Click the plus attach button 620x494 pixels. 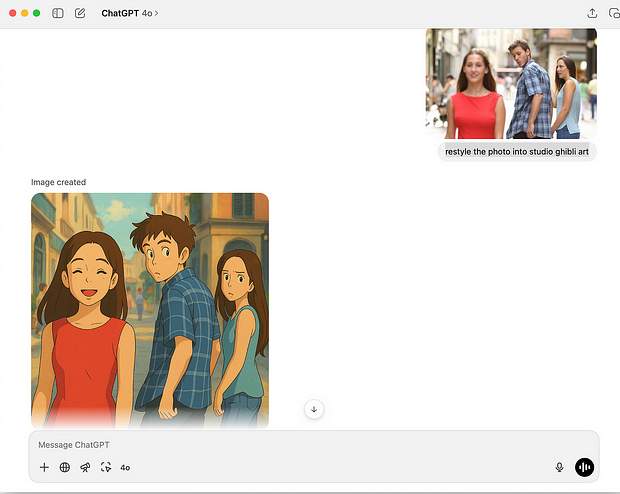click(x=44, y=468)
